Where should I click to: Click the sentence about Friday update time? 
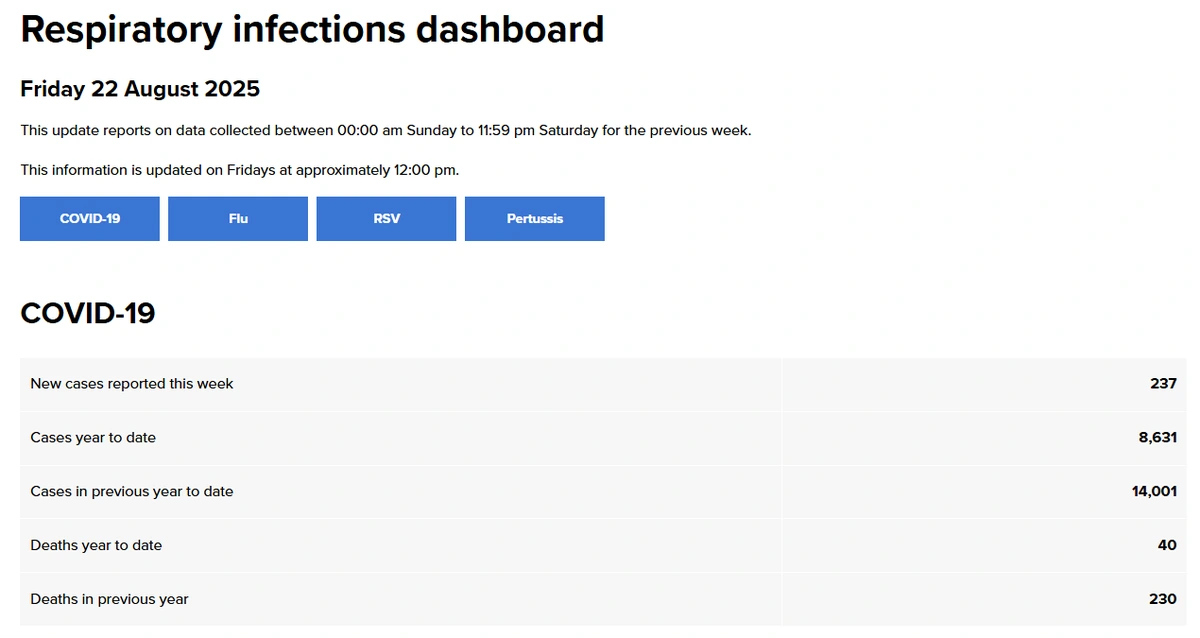point(240,170)
